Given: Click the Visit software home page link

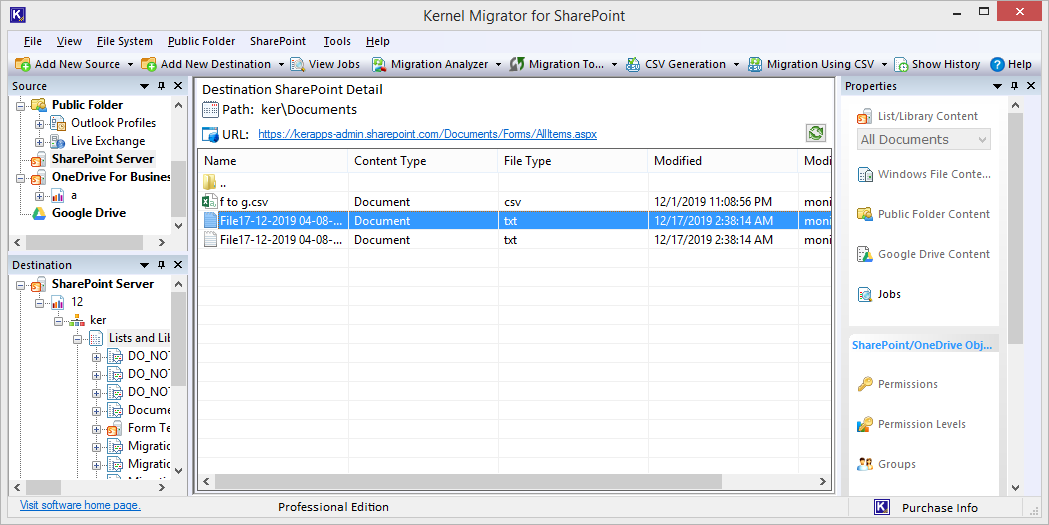Looking at the screenshot, I should pos(80,505).
